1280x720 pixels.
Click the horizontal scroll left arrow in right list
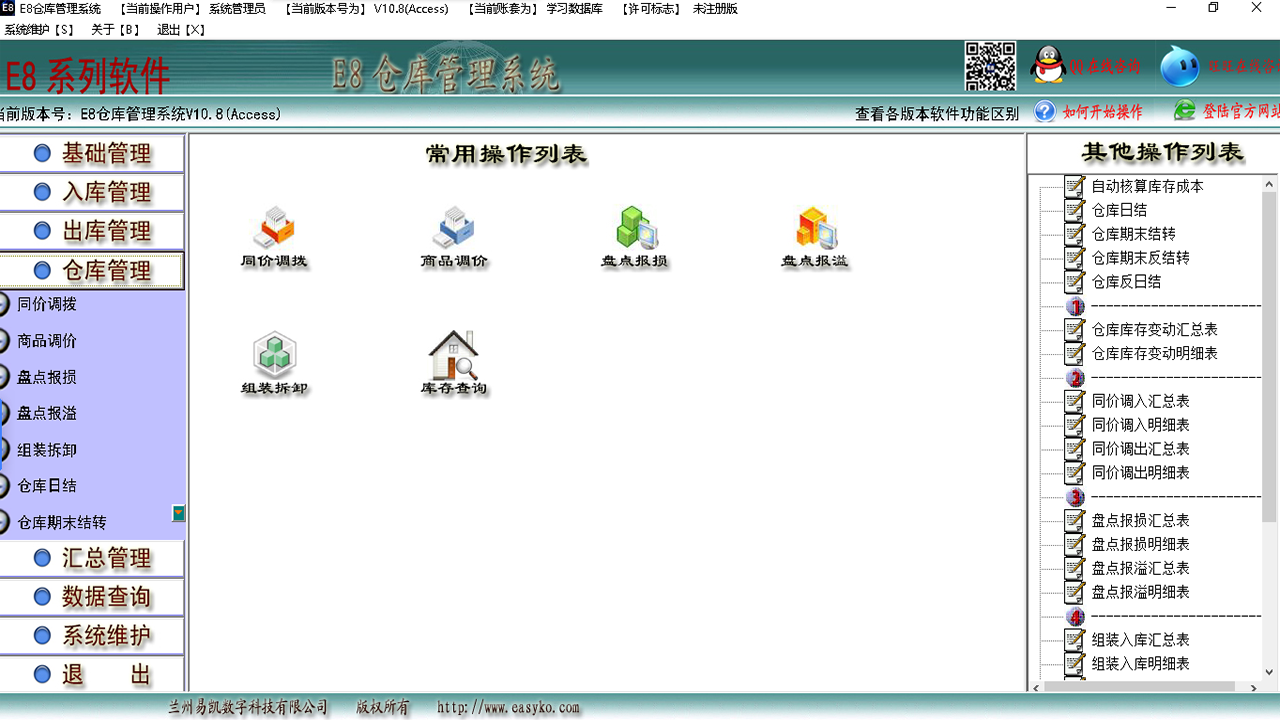click(x=1036, y=688)
